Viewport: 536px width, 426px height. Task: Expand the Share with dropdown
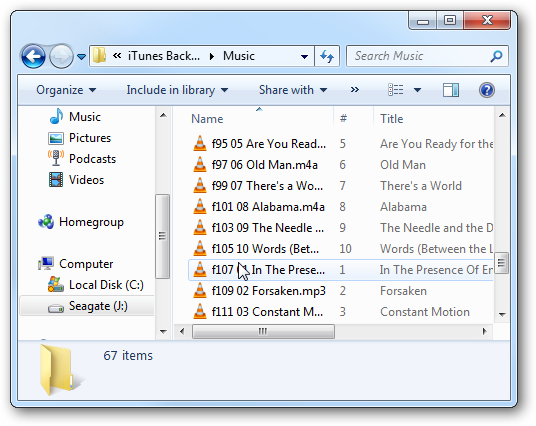(293, 90)
